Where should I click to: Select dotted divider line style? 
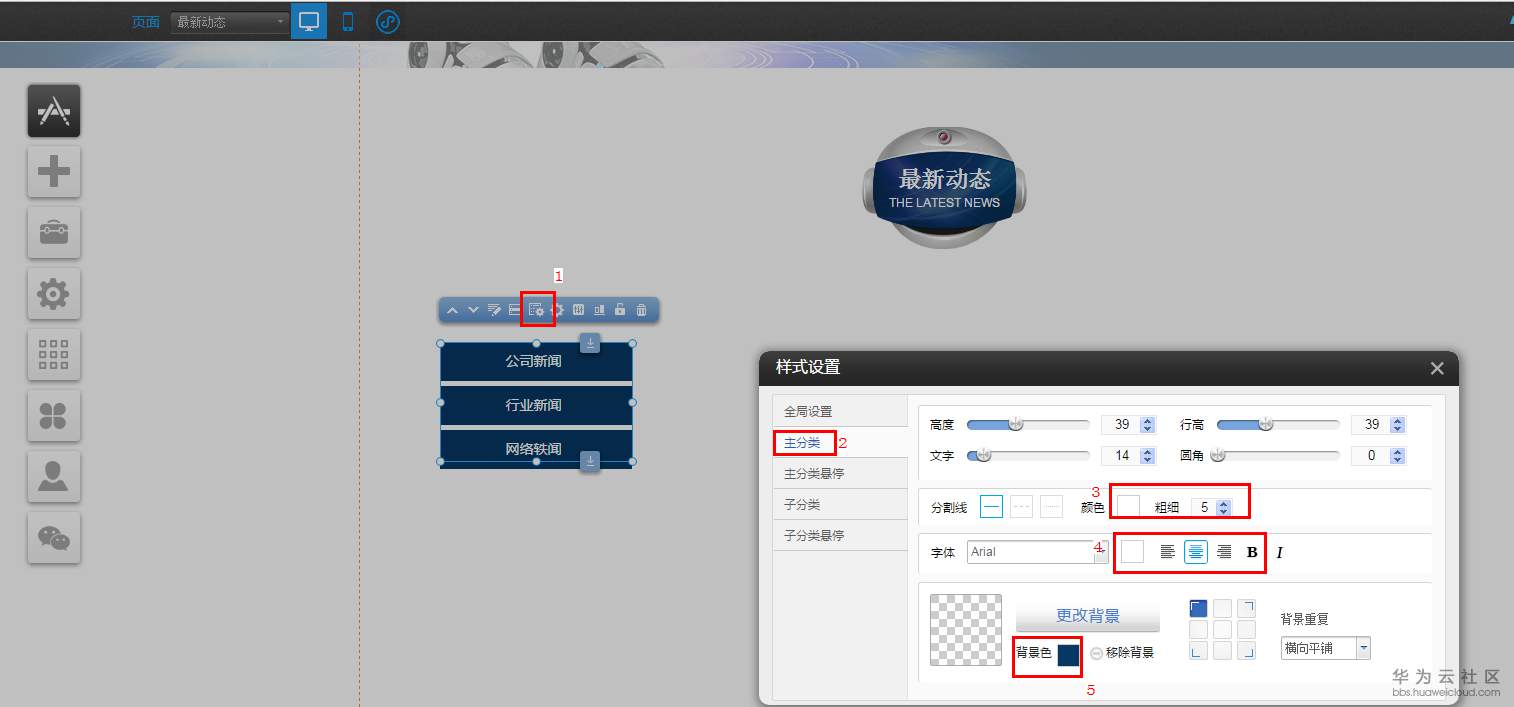1051,507
